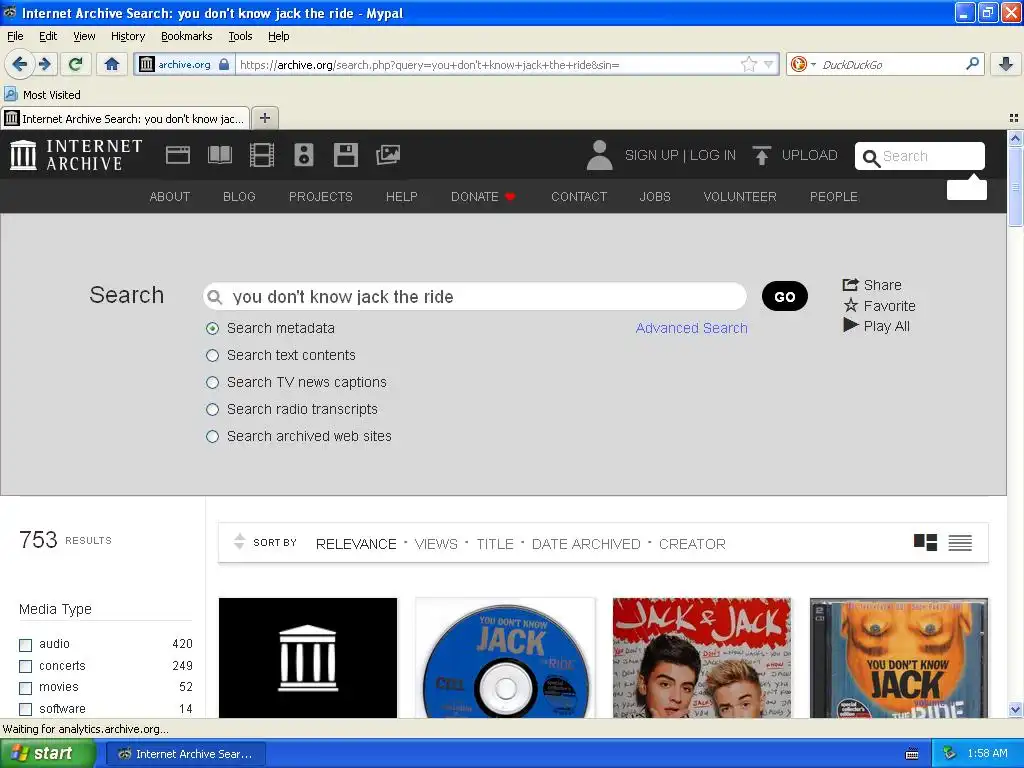1024x768 pixels.
Task: Click the page vertical scrollbar thumb
Action: (1015, 187)
